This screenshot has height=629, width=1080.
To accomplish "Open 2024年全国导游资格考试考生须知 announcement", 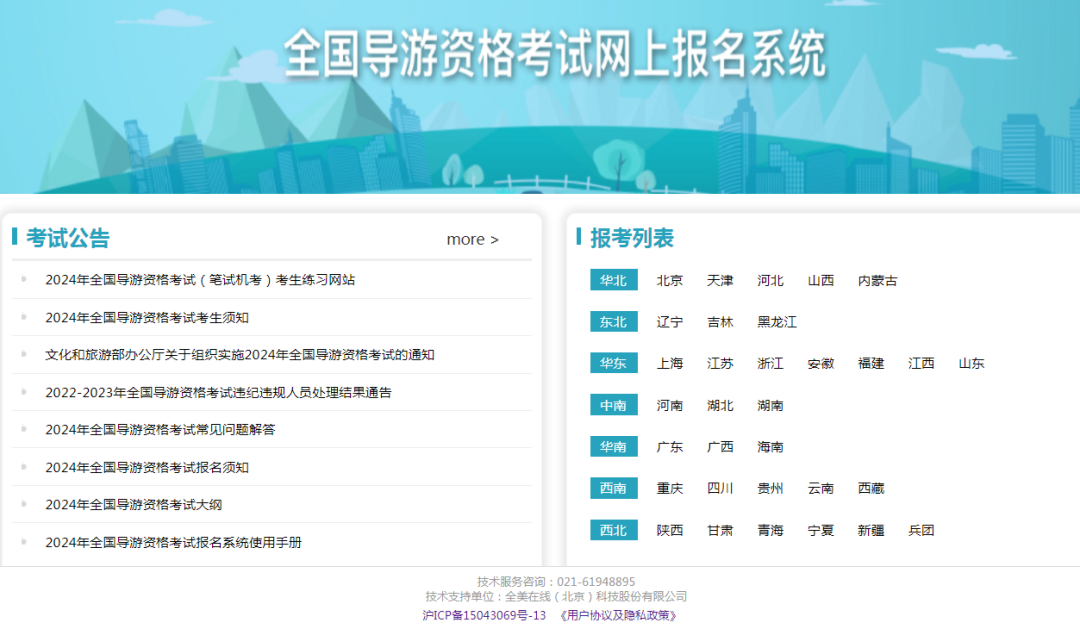I will [147, 317].
